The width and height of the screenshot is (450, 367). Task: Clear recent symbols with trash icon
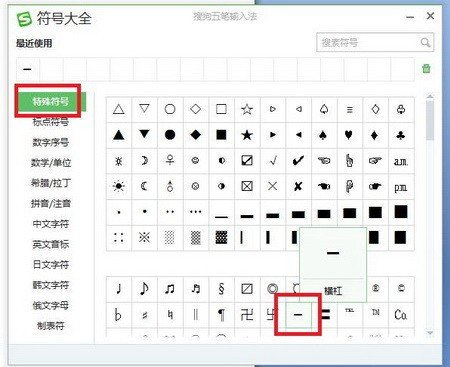426,69
